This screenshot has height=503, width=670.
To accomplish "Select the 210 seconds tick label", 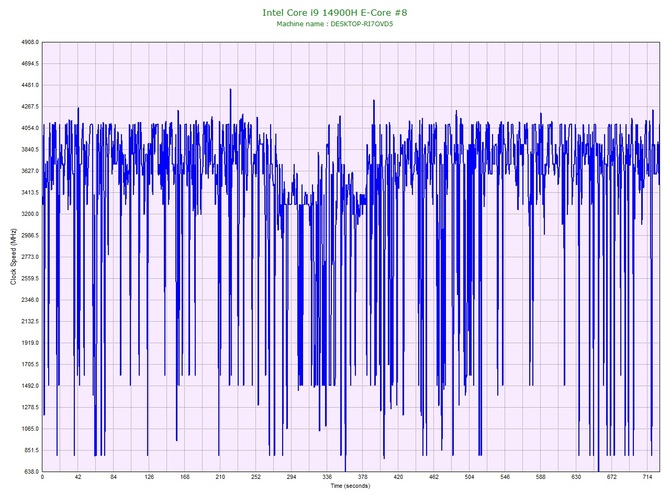I will [220, 477].
